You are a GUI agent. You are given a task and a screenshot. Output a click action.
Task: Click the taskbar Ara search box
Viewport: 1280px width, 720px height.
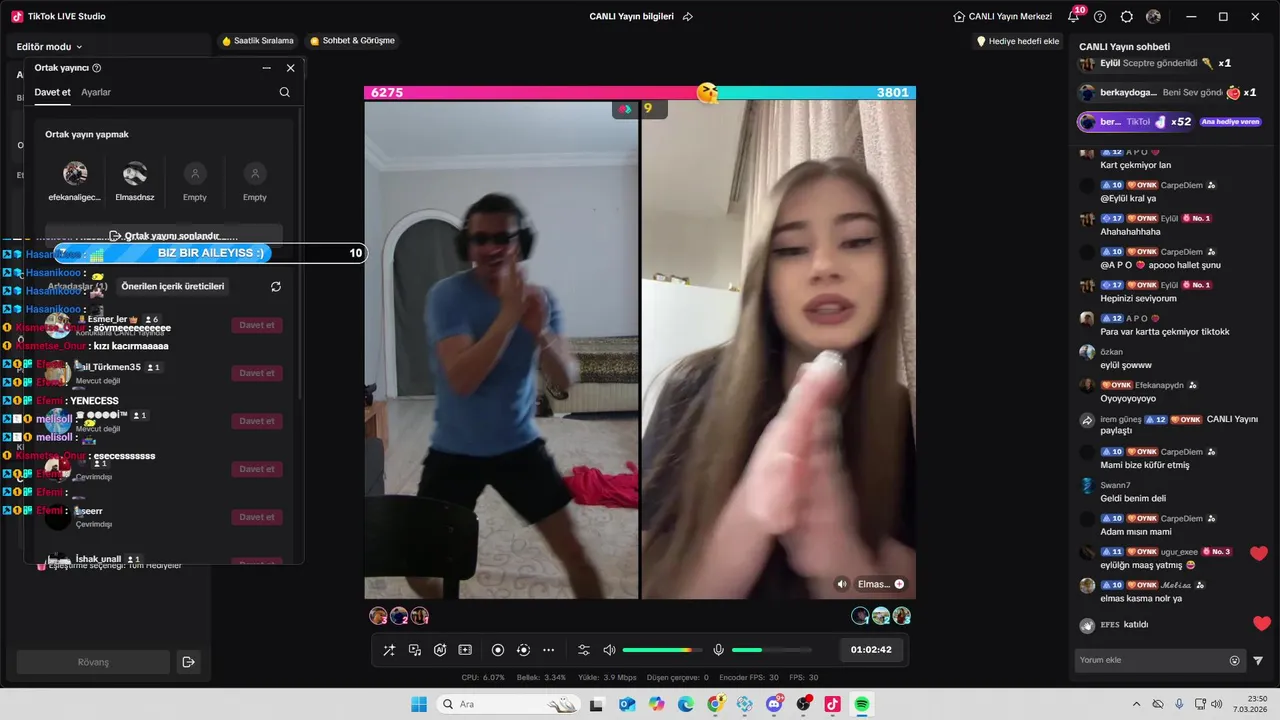508,704
